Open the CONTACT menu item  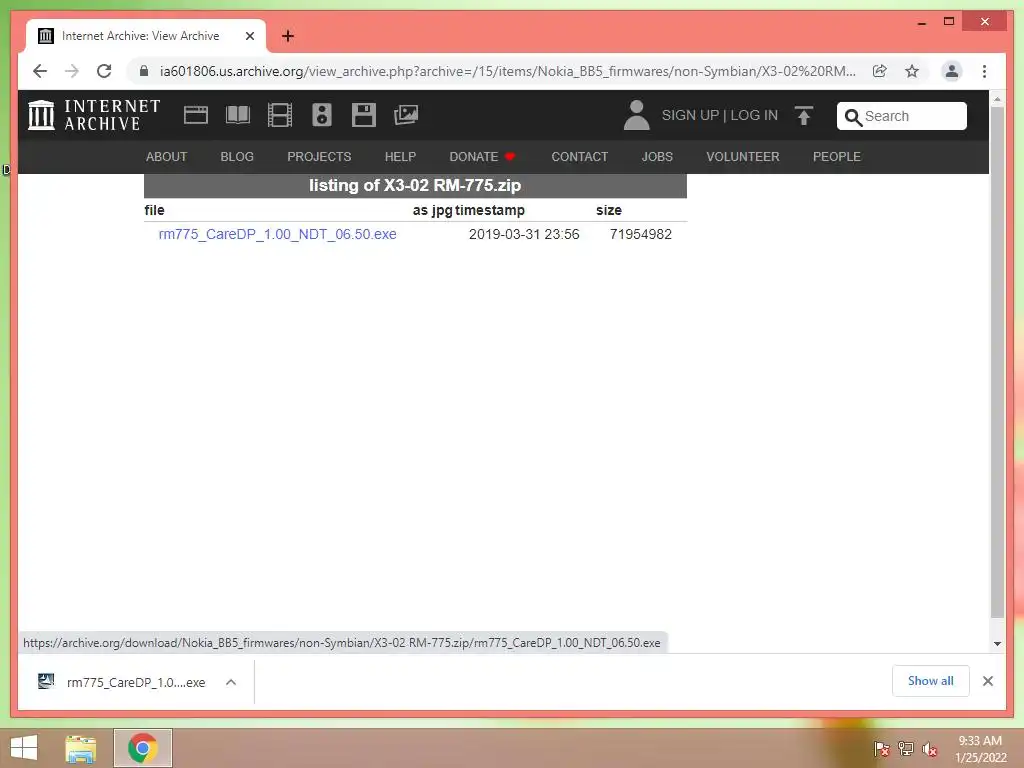tap(579, 157)
